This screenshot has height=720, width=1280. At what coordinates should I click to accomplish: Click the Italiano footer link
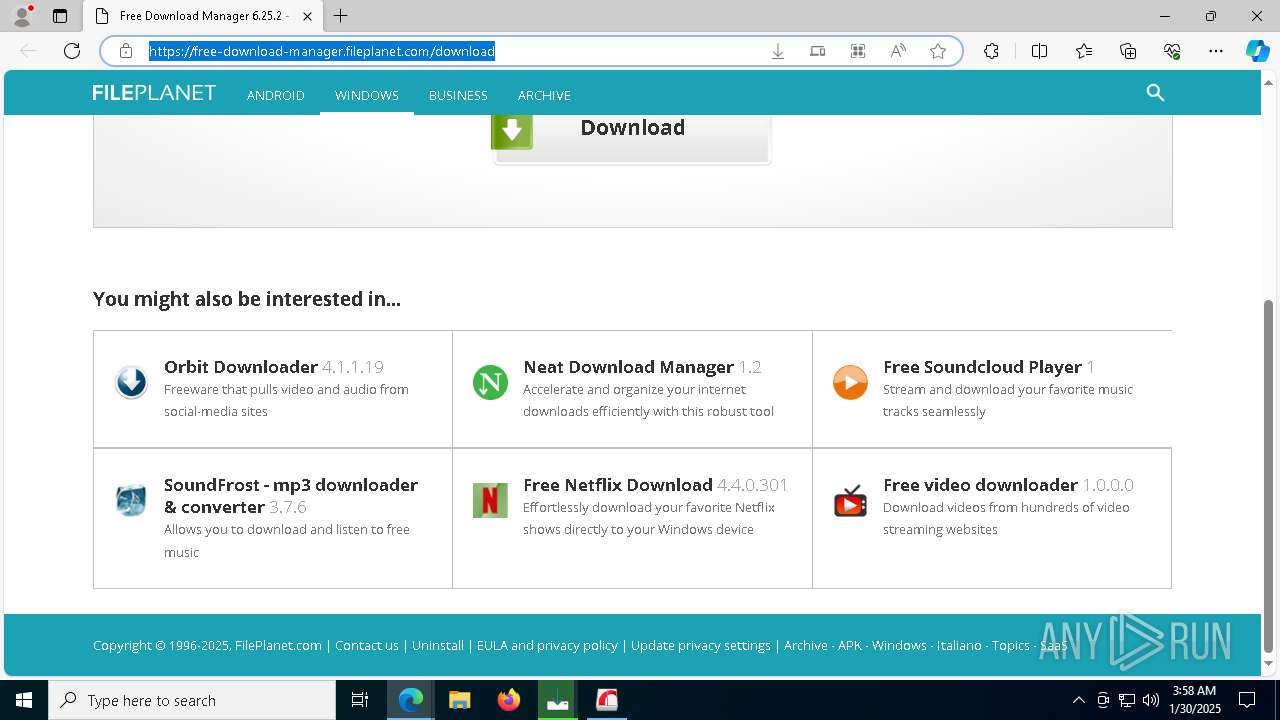click(959, 646)
